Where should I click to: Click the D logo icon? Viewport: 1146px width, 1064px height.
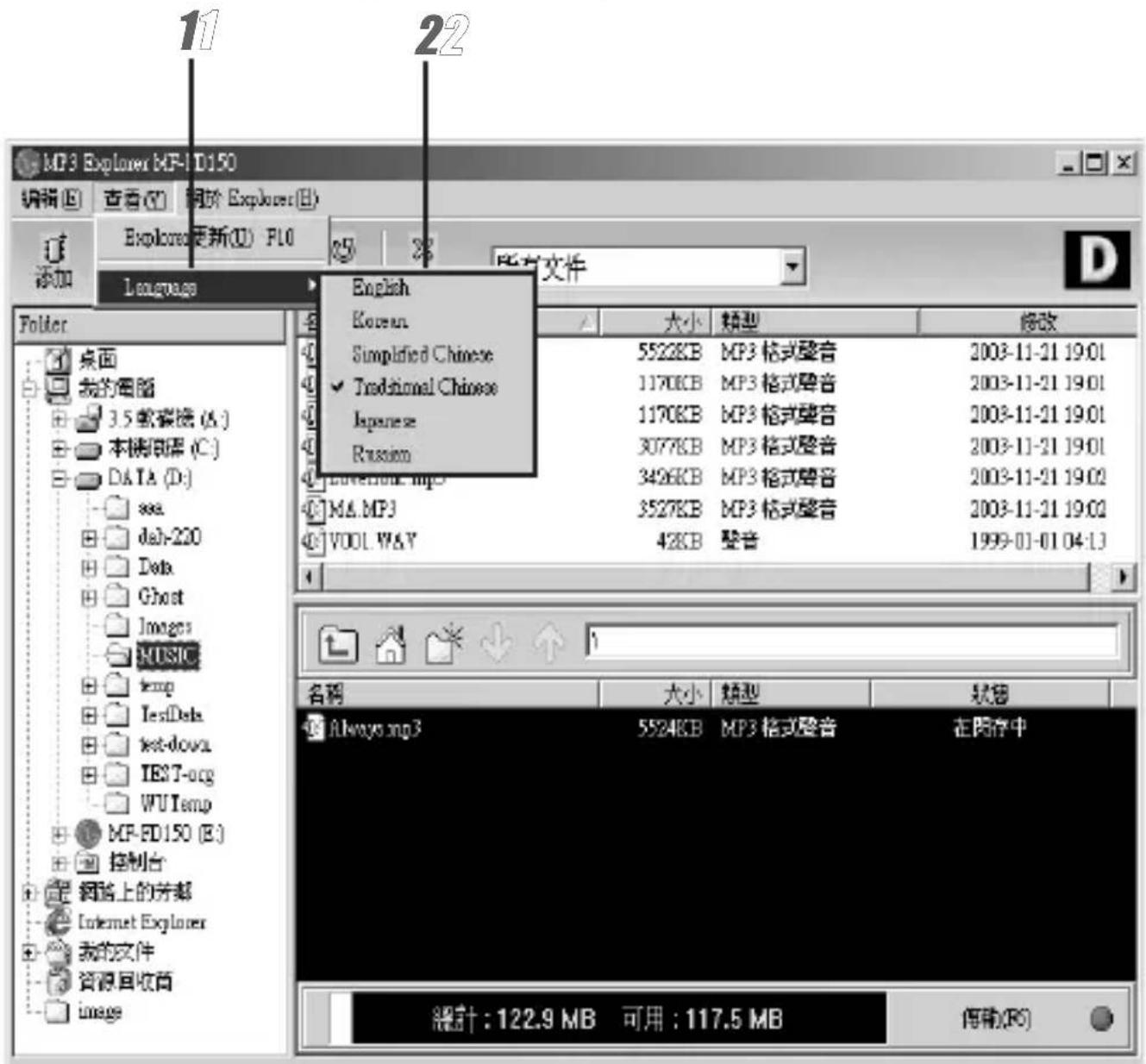coord(1096,259)
